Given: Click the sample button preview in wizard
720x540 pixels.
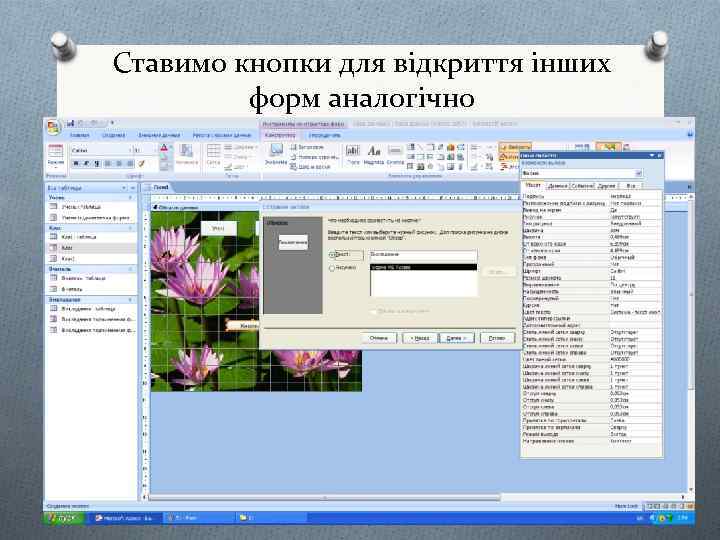Looking at the screenshot, I should pyautogui.click(x=293, y=242).
